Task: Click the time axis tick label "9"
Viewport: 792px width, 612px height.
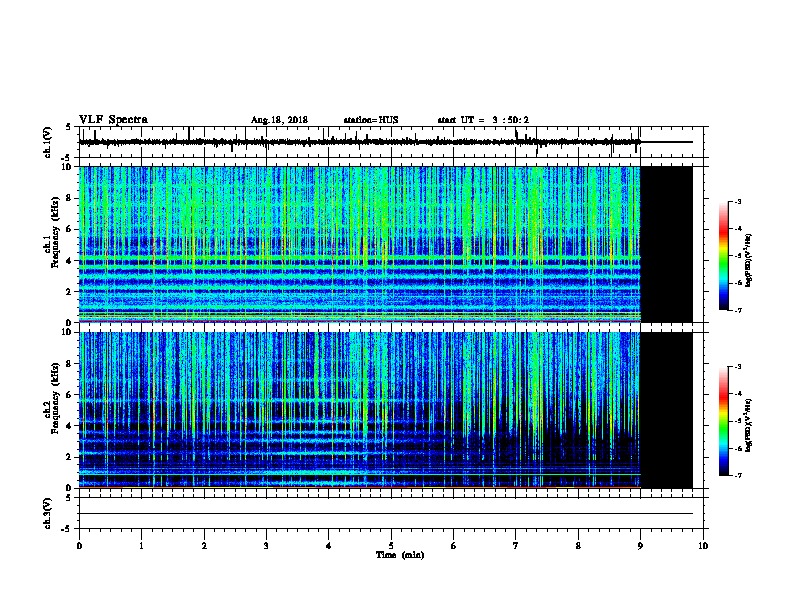Action: click(640, 546)
